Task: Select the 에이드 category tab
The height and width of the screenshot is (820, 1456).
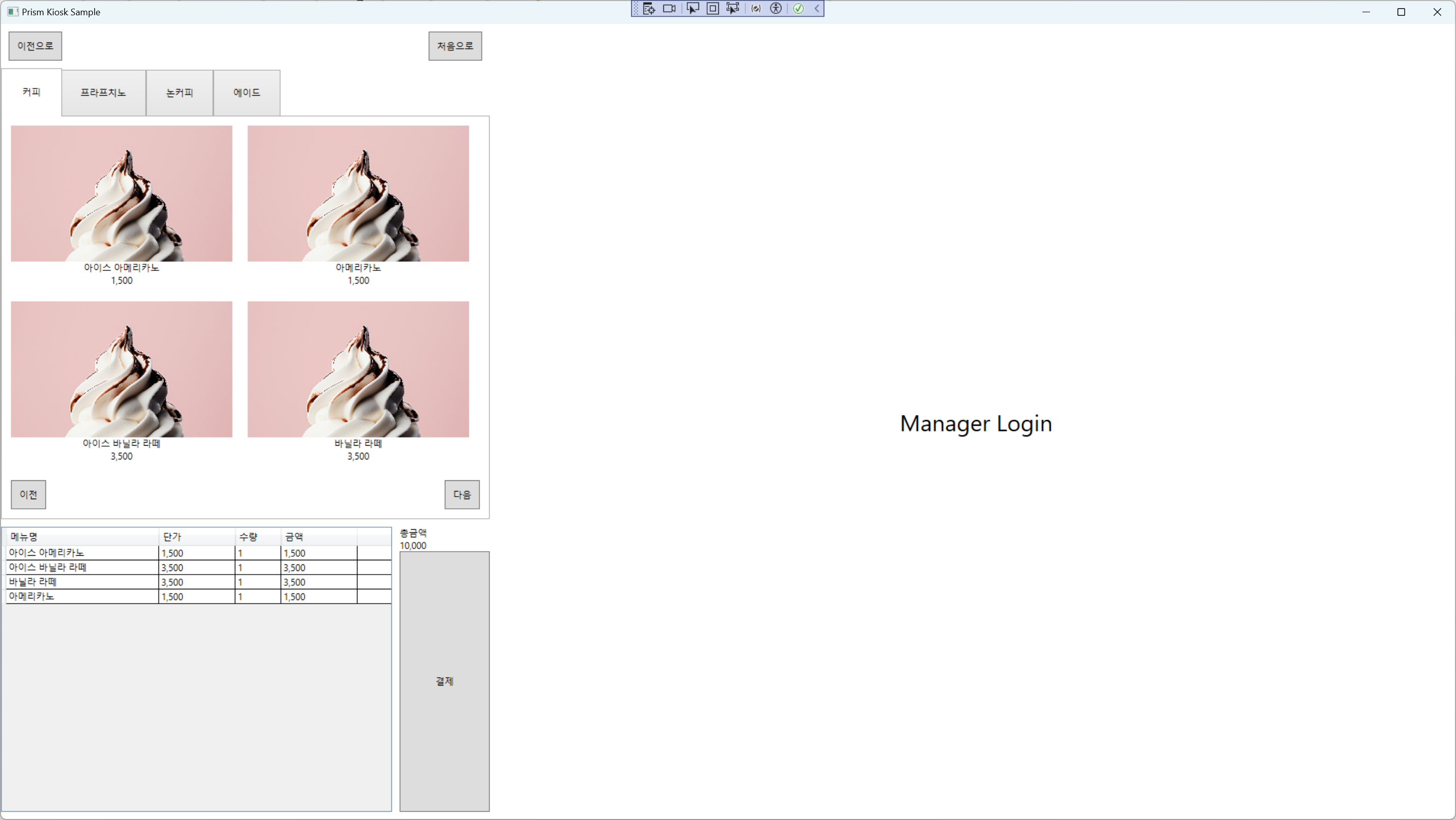Action: pyautogui.click(x=246, y=93)
